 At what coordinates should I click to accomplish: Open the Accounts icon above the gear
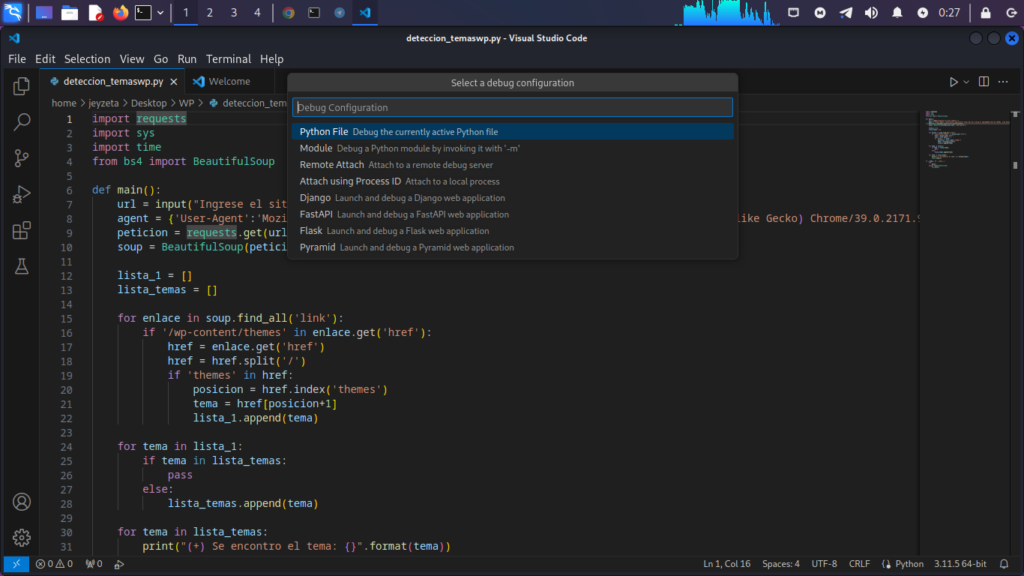tap(20, 501)
